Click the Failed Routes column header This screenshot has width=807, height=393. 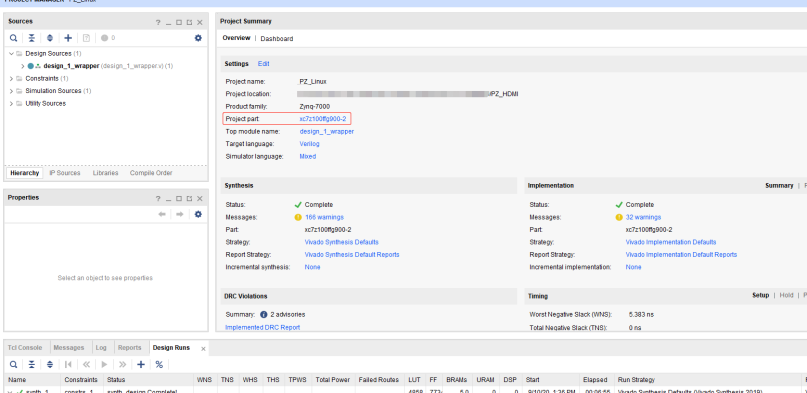379,380
